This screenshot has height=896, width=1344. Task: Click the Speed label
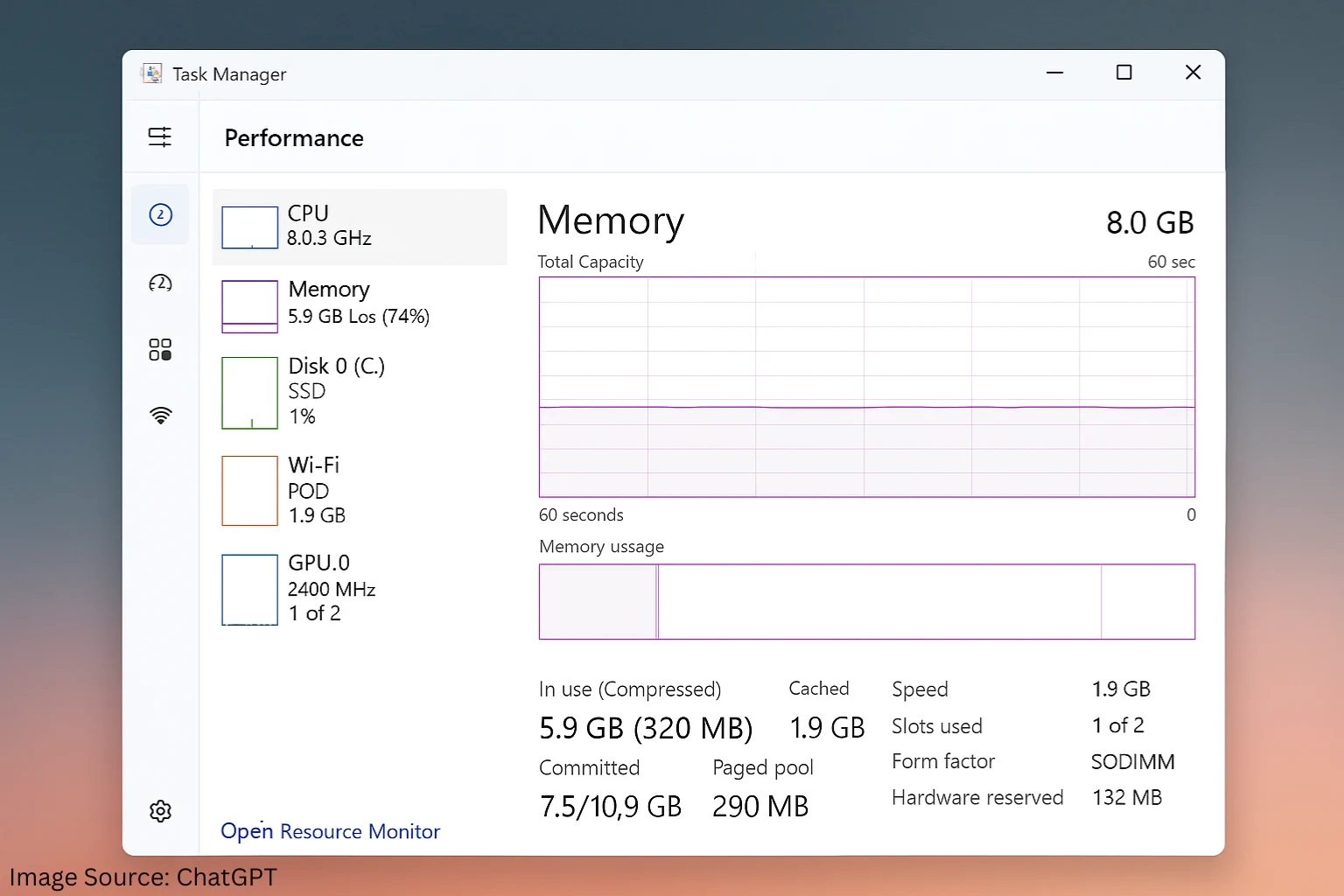coord(920,689)
